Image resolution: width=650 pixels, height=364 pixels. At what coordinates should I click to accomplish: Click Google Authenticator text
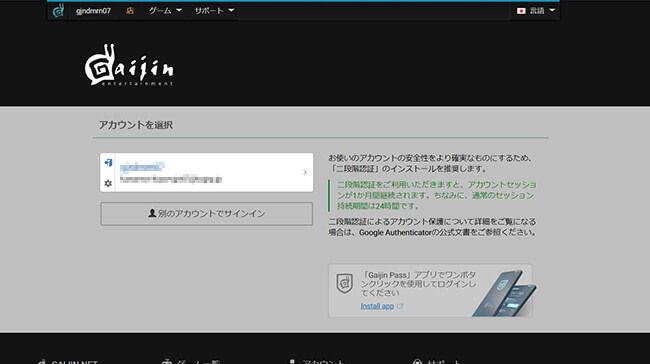[395, 233]
